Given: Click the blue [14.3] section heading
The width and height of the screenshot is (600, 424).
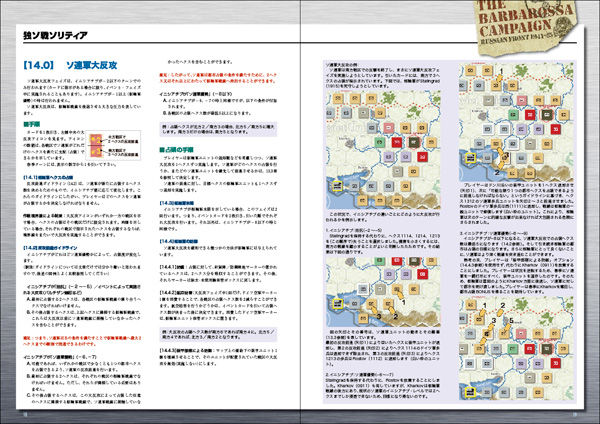Looking at the screenshot, I should [176, 203].
